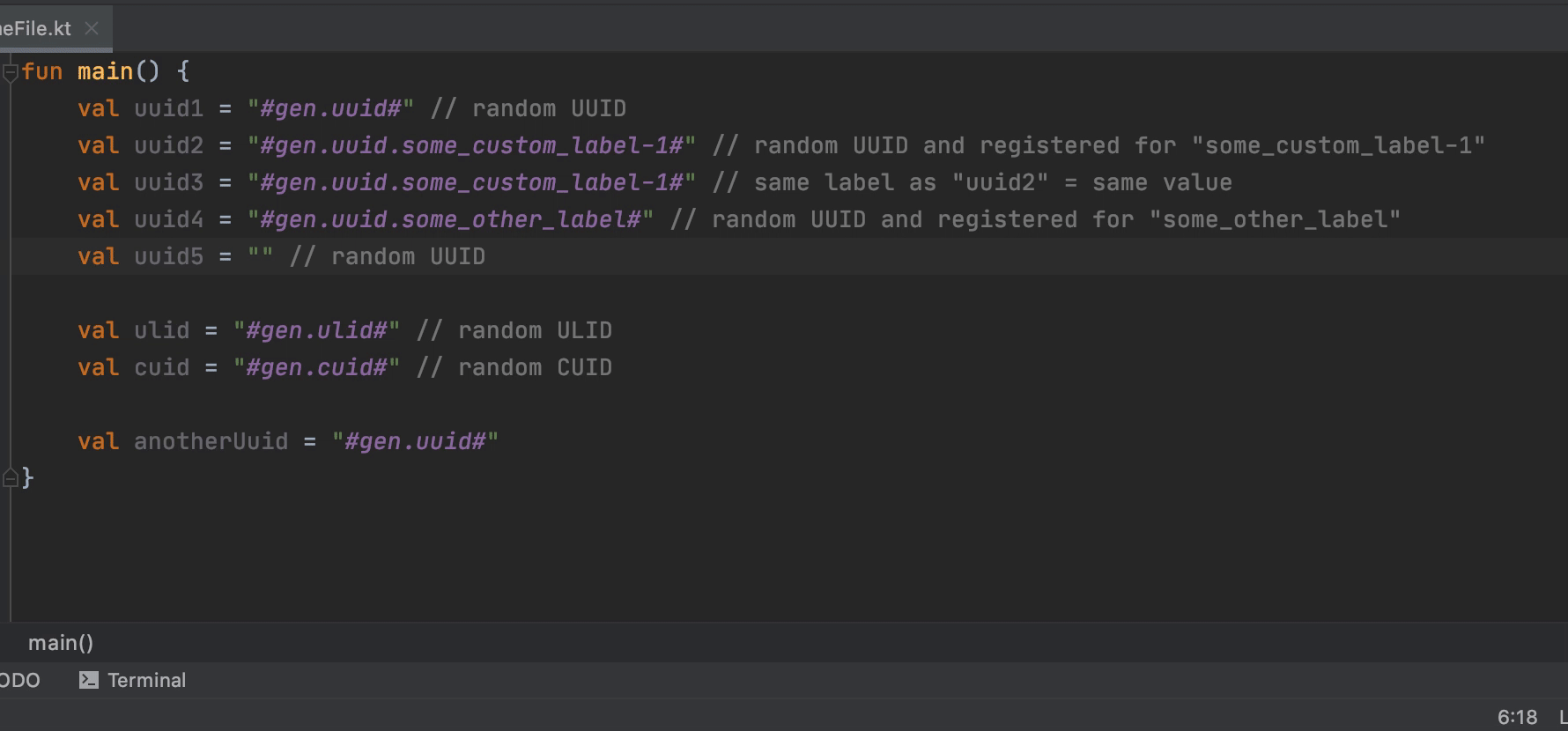Click the Terminal prompt icon
Image resolution: width=1568 pixels, height=731 pixels.
[x=88, y=680]
